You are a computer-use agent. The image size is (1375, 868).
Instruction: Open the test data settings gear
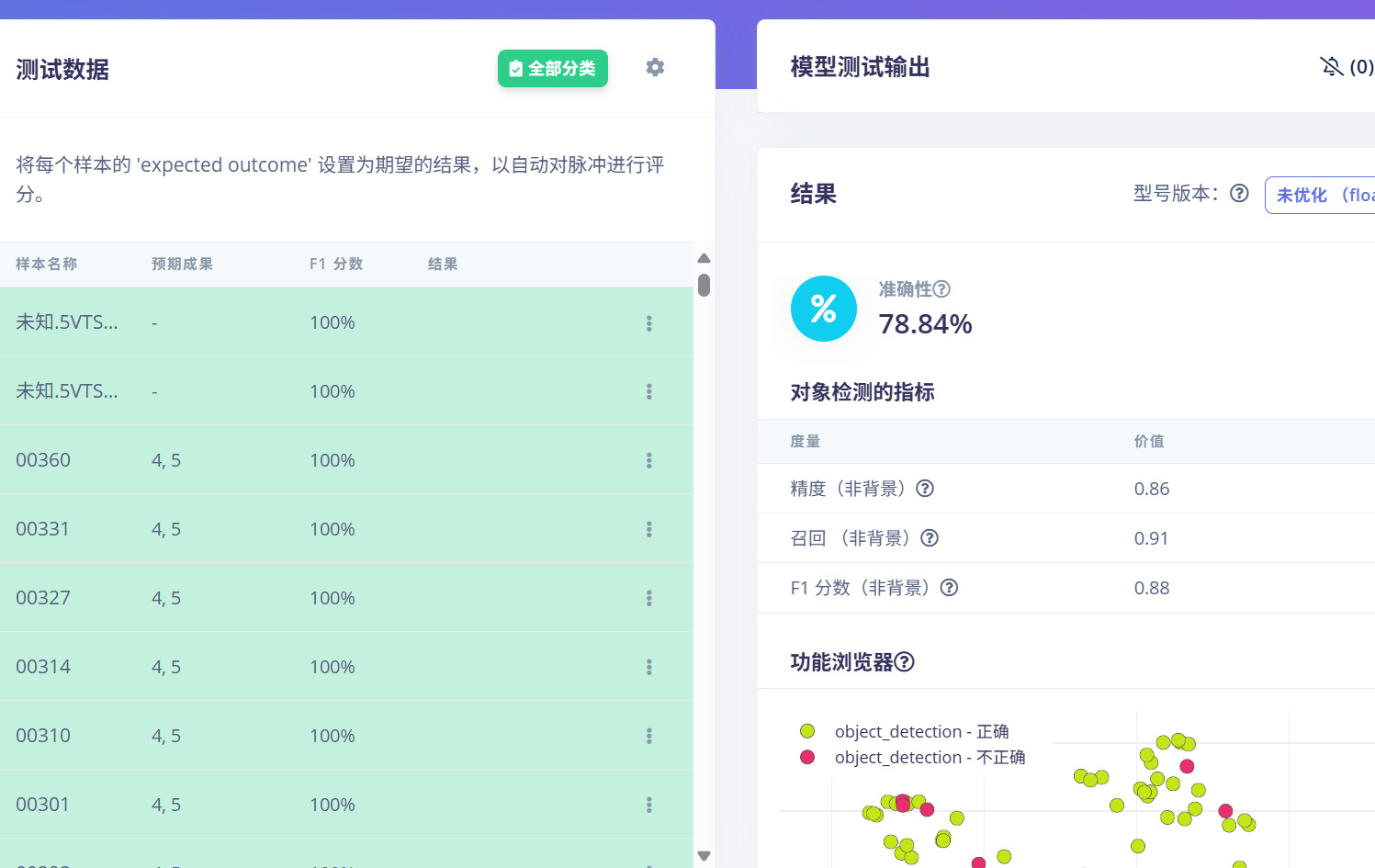[x=655, y=67]
